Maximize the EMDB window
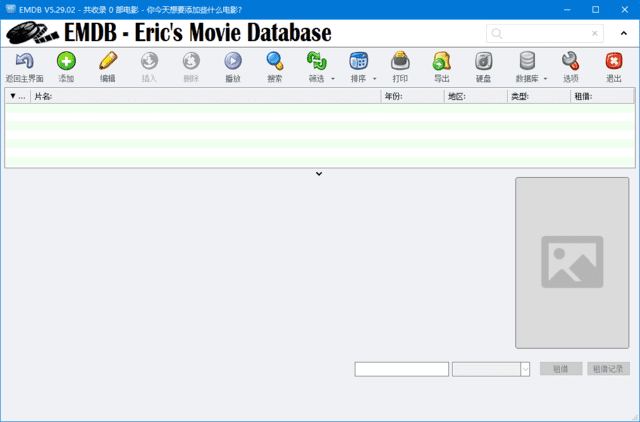 tap(596, 9)
